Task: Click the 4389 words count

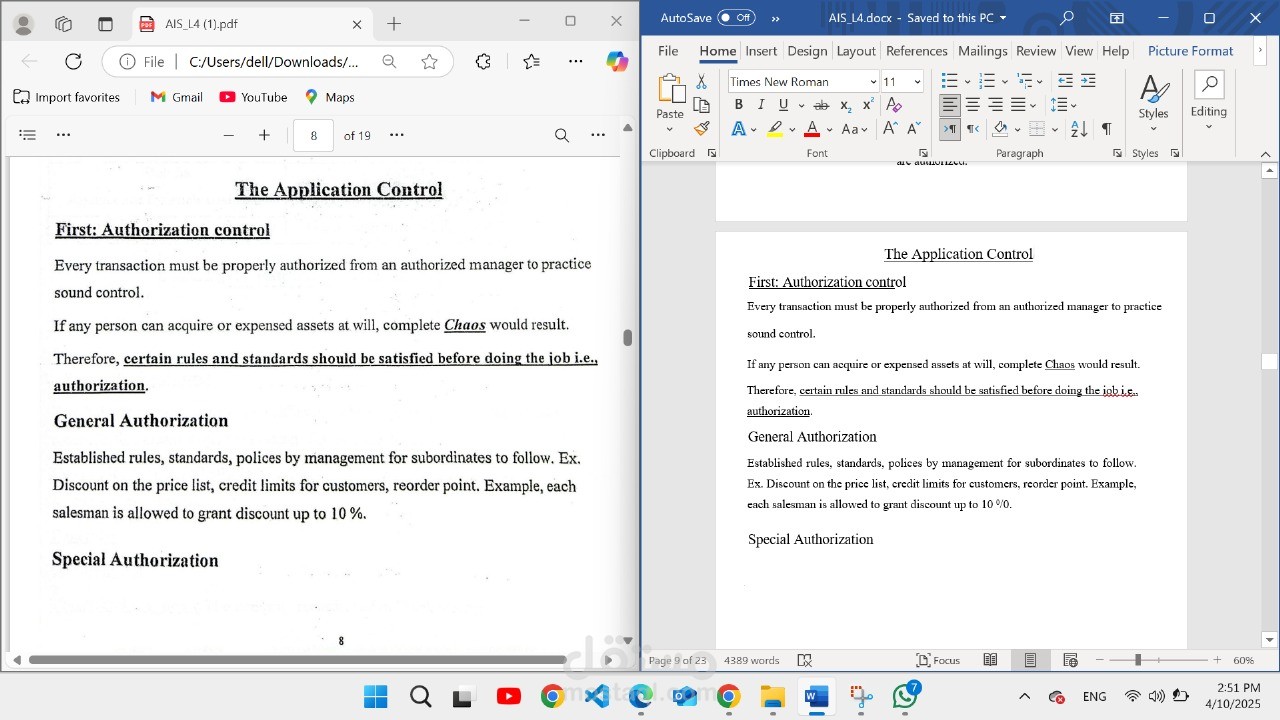Action: click(x=752, y=660)
